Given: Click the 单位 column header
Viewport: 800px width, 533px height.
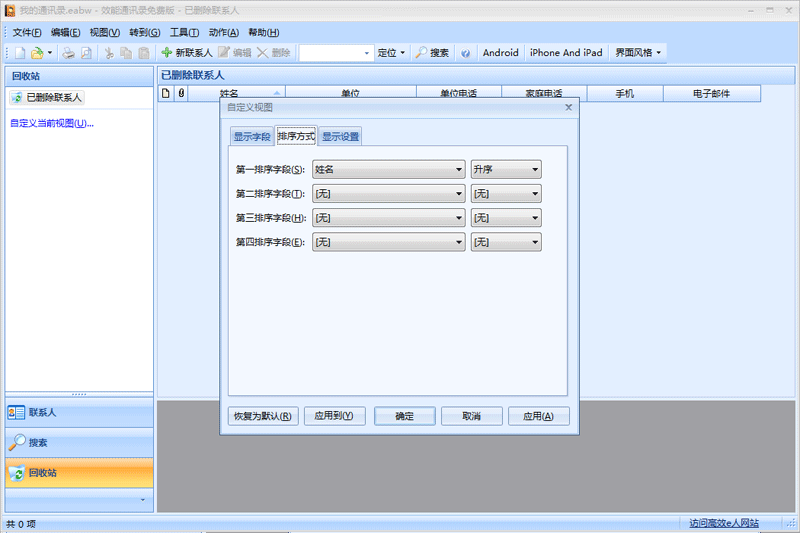Looking at the screenshot, I should click(351, 91).
